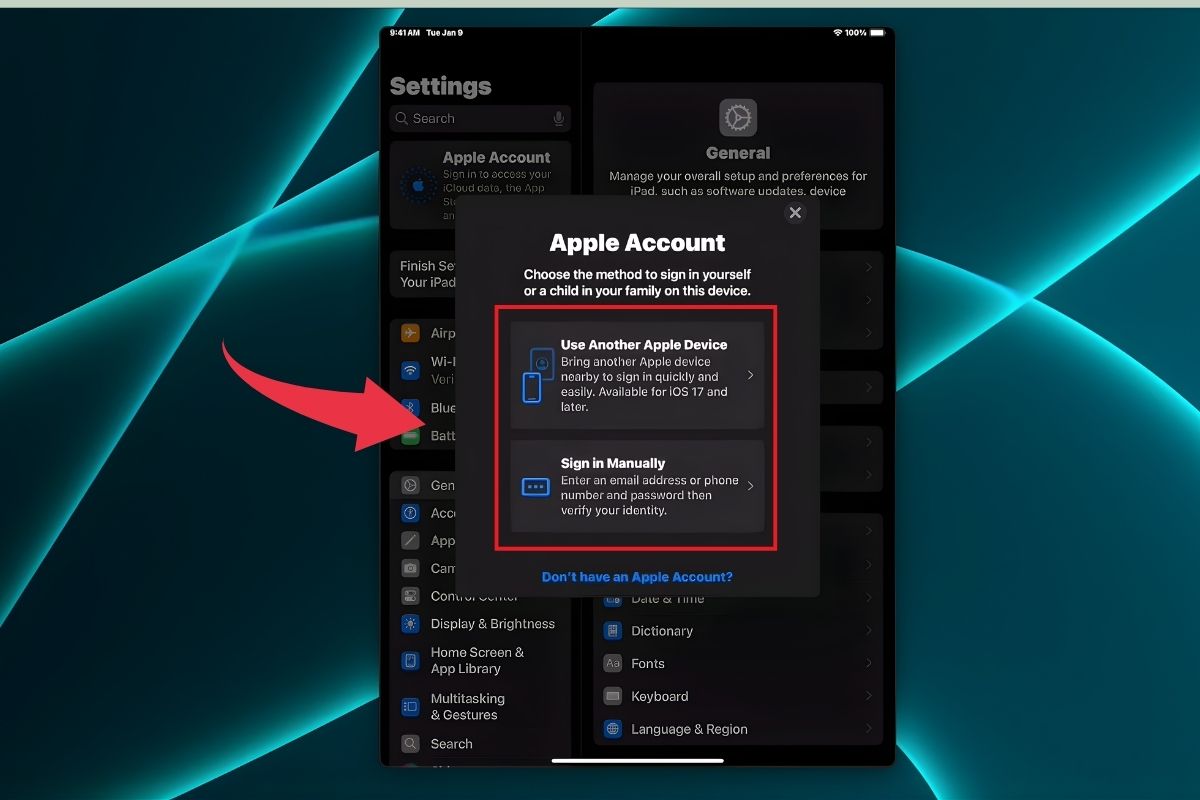Tap the microphone icon in the search bar
Image resolution: width=1200 pixels, height=800 pixels.
557,118
